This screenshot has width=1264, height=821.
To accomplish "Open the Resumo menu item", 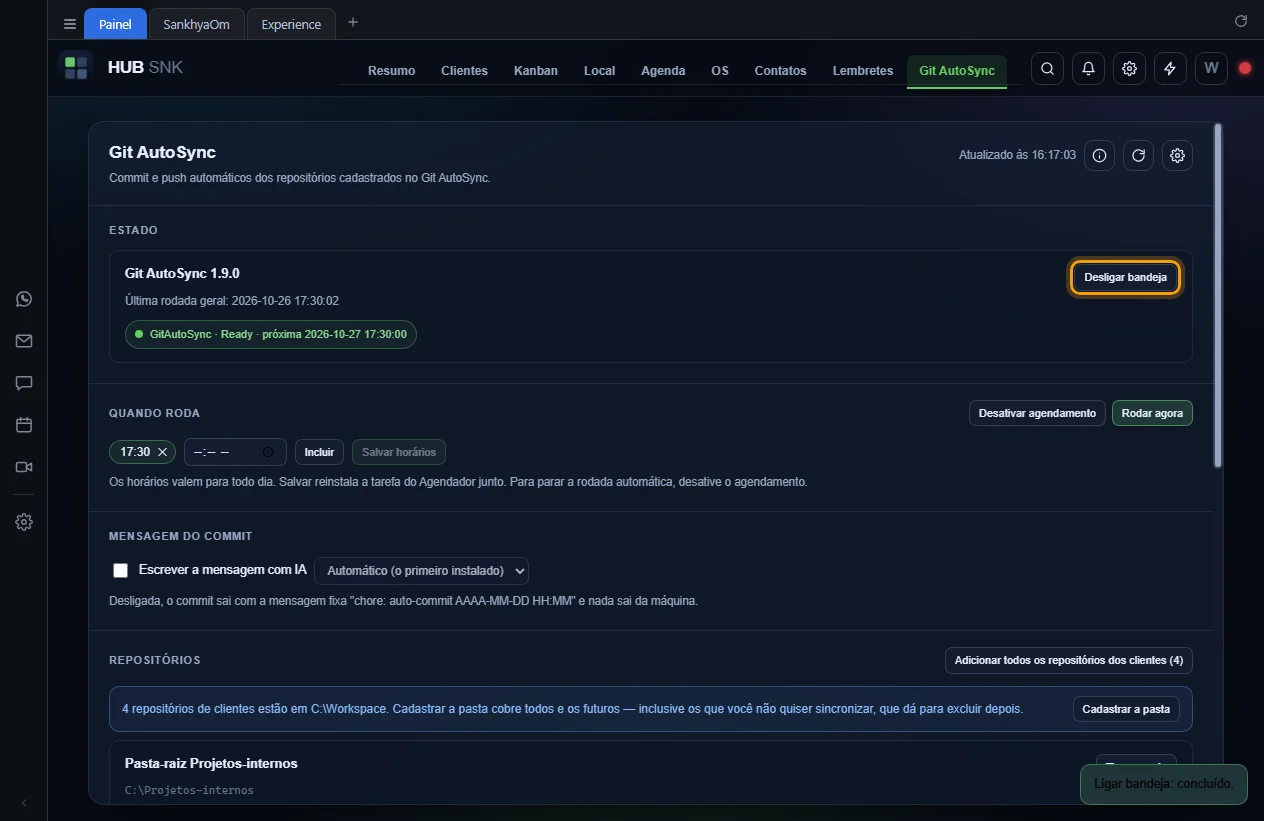I will 391,70.
